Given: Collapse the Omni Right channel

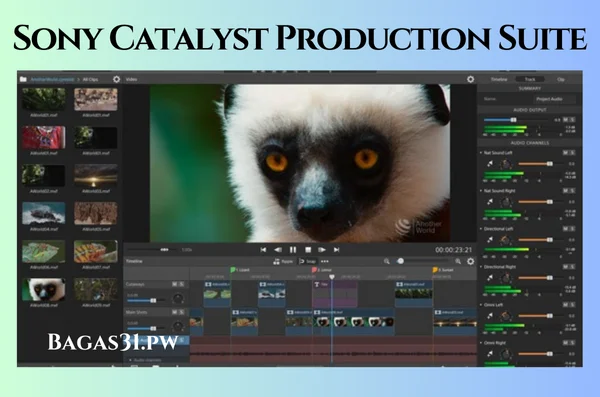Looking at the screenshot, I should pyautogui.click(x=481, y=343).
